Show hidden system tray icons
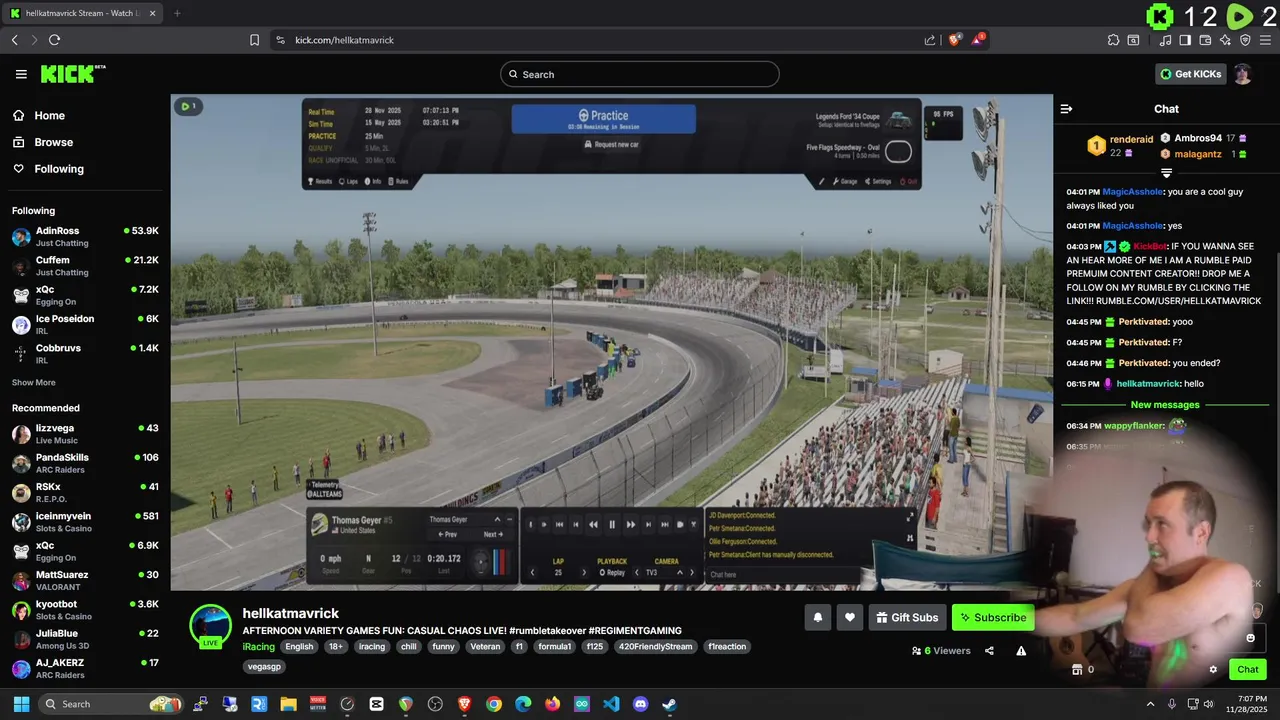This screenshot has height=720, width=1280. pos(1150,704)
